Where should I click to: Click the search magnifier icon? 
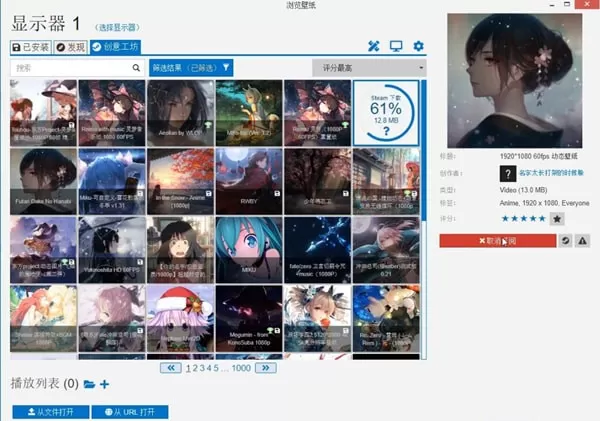(x=136, y=68)
